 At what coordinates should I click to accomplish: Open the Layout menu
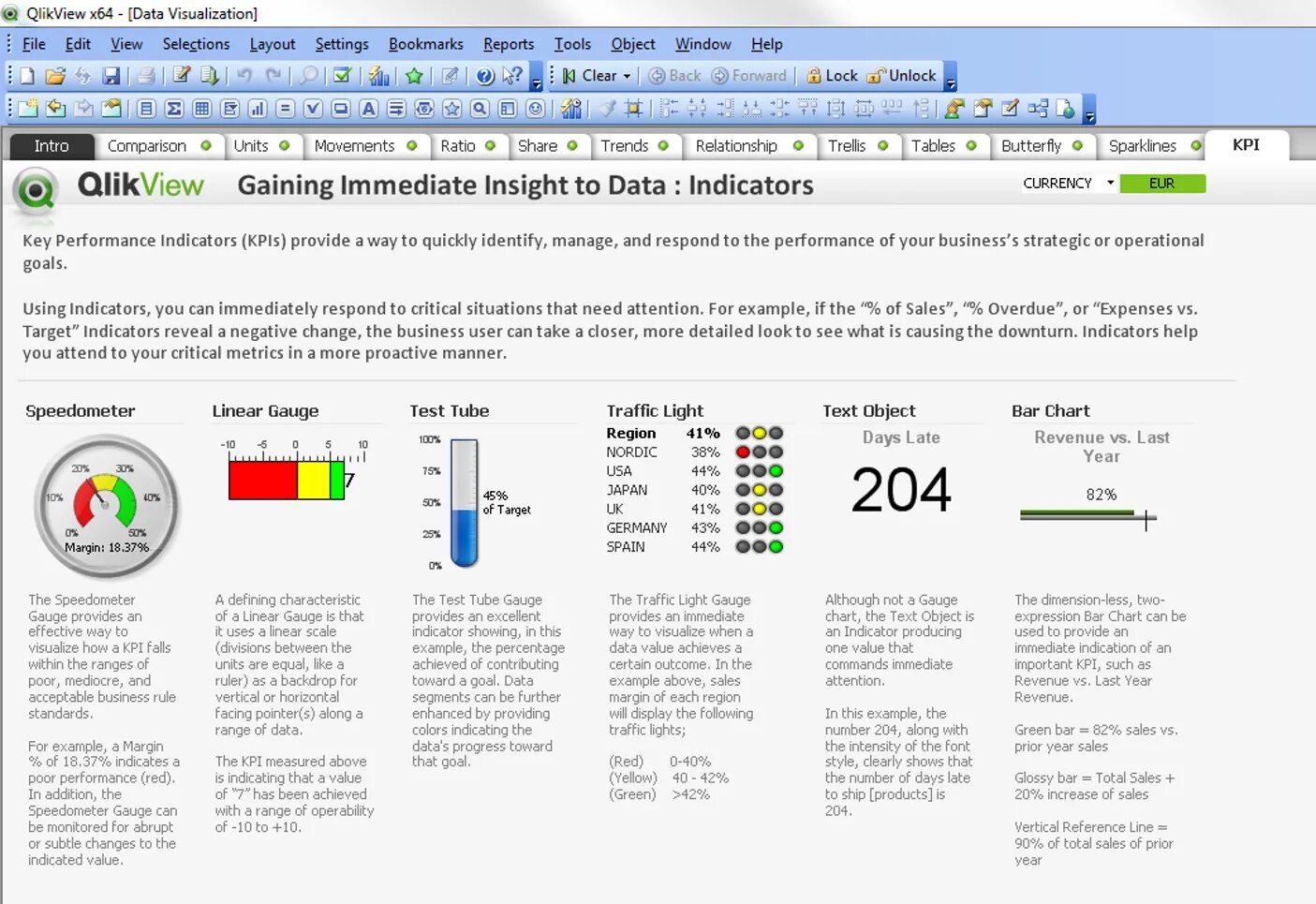273,44
